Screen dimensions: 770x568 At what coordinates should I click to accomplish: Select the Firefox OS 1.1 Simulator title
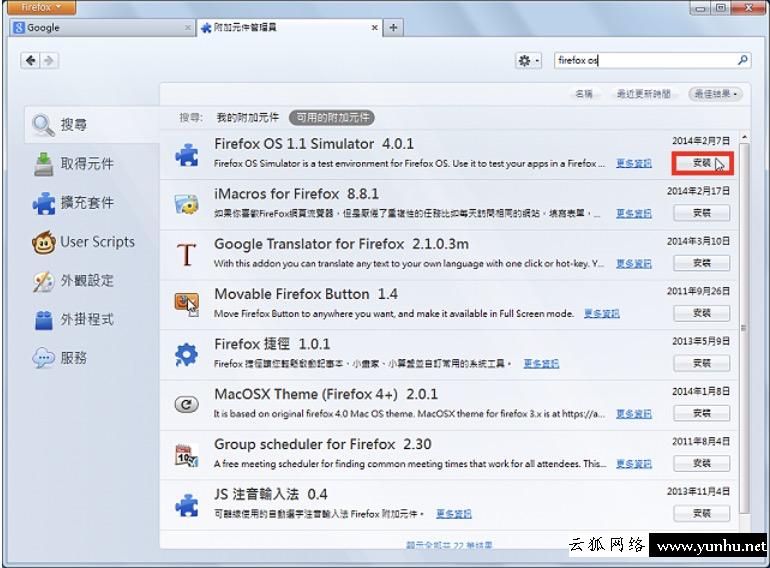point(314,144)
